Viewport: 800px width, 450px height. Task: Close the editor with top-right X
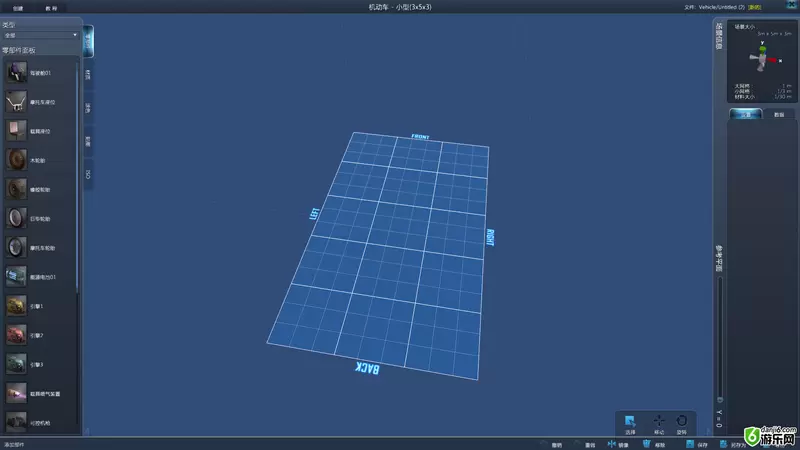point(791,5)
